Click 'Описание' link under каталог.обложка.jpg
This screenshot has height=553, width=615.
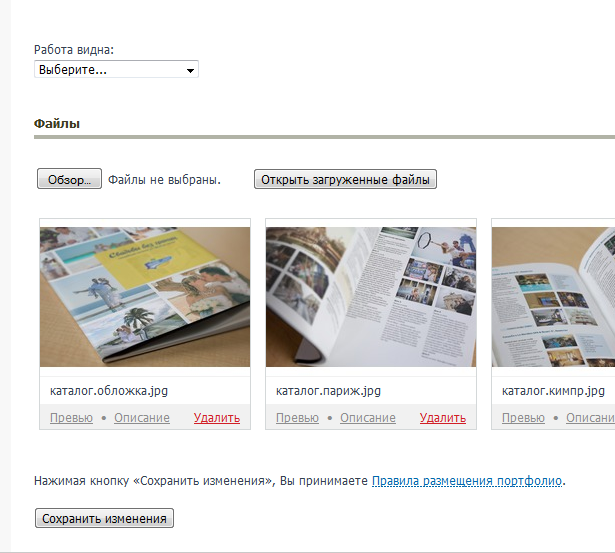[142, 418]
